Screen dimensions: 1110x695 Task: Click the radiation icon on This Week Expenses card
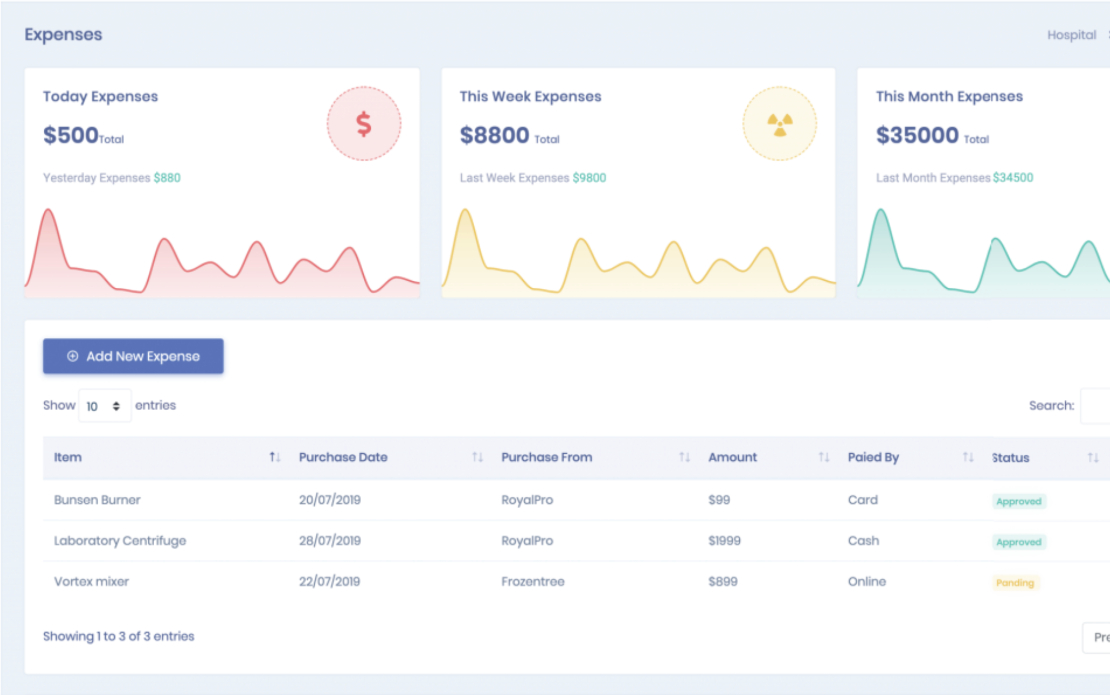(780, 122)
